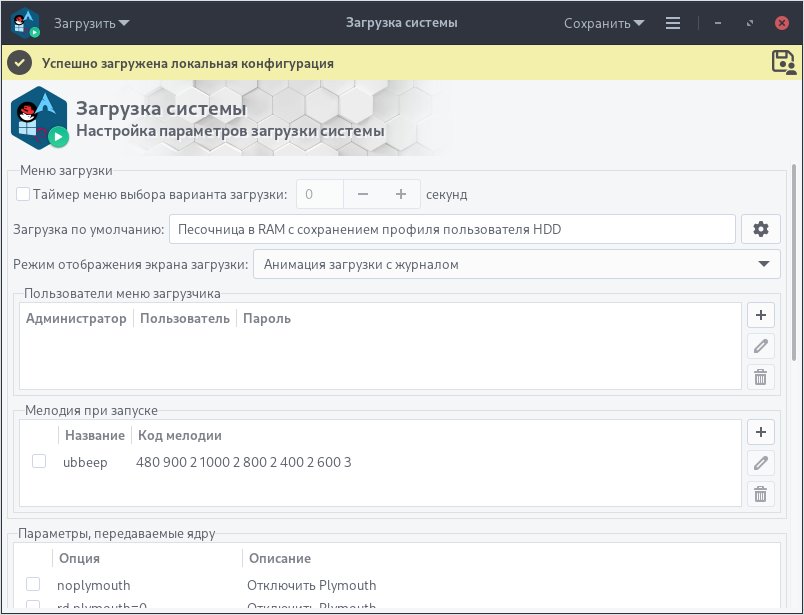Add a new bootloader menu user
Screen dimensions: 804x615
tap(761, 315)
